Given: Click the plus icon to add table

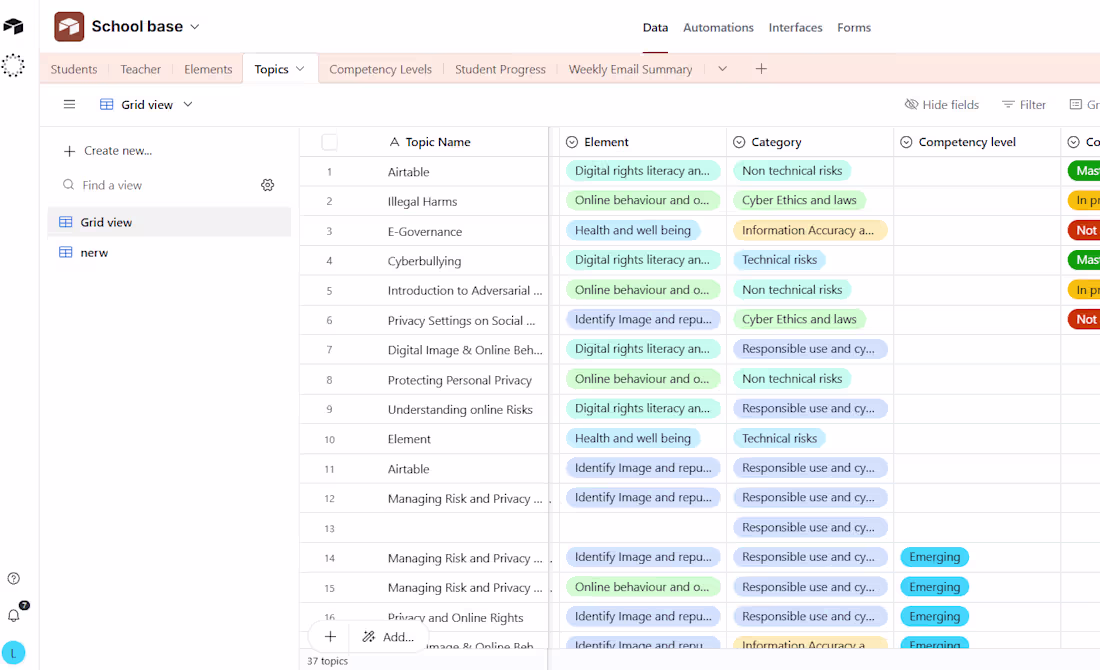Looking at the screenshot, I should click(x=761, y=69).
